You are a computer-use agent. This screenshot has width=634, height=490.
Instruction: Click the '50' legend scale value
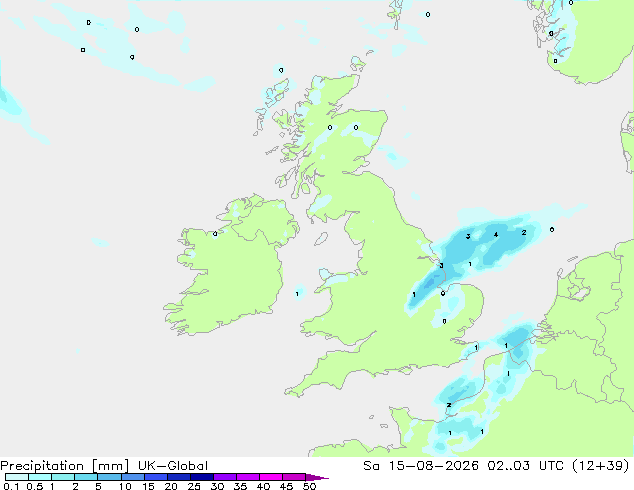point(309,486)
